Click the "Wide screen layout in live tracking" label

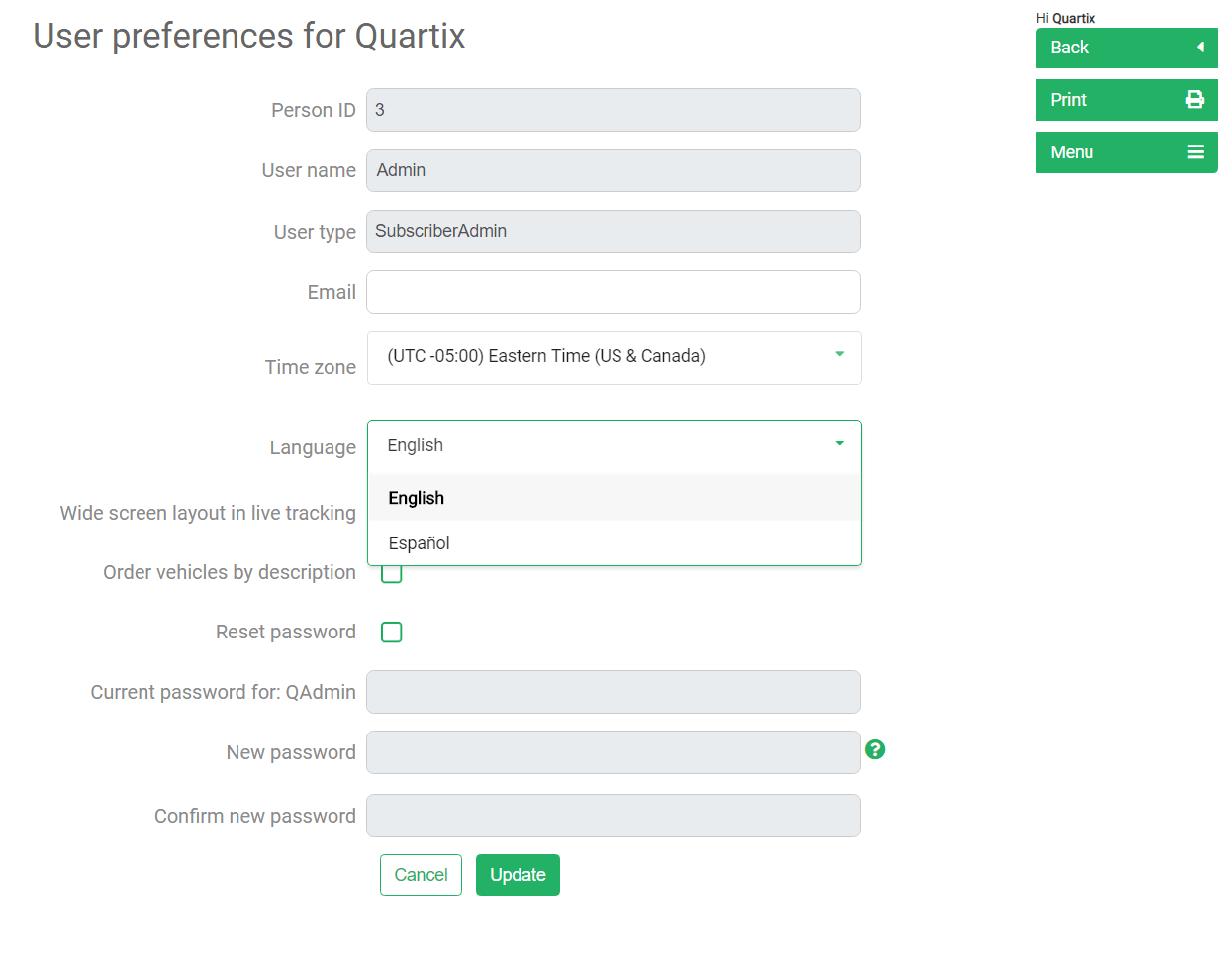(208, 513)
